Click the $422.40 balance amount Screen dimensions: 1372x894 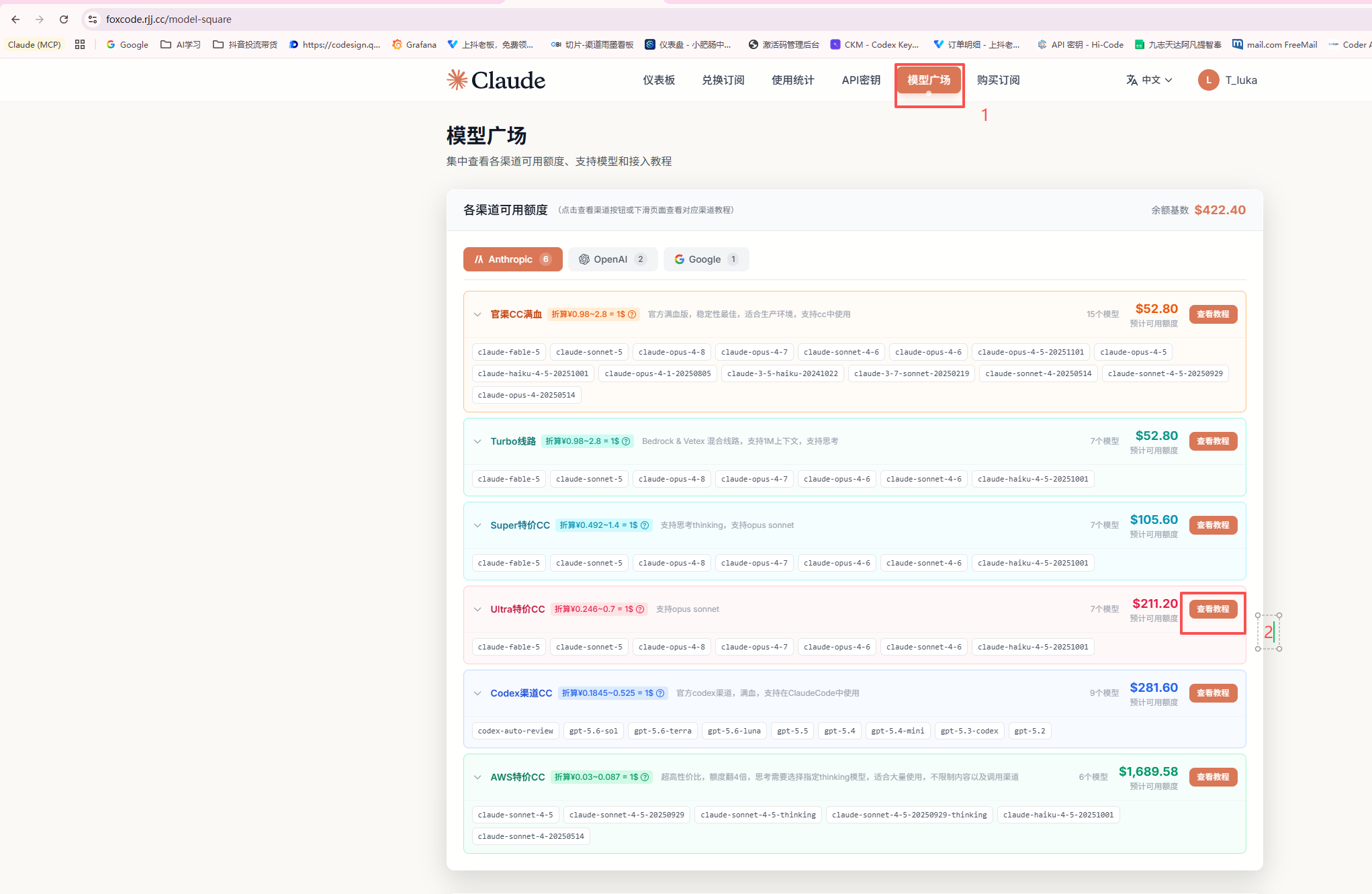pyautogui.click(x=1220, y=210)
